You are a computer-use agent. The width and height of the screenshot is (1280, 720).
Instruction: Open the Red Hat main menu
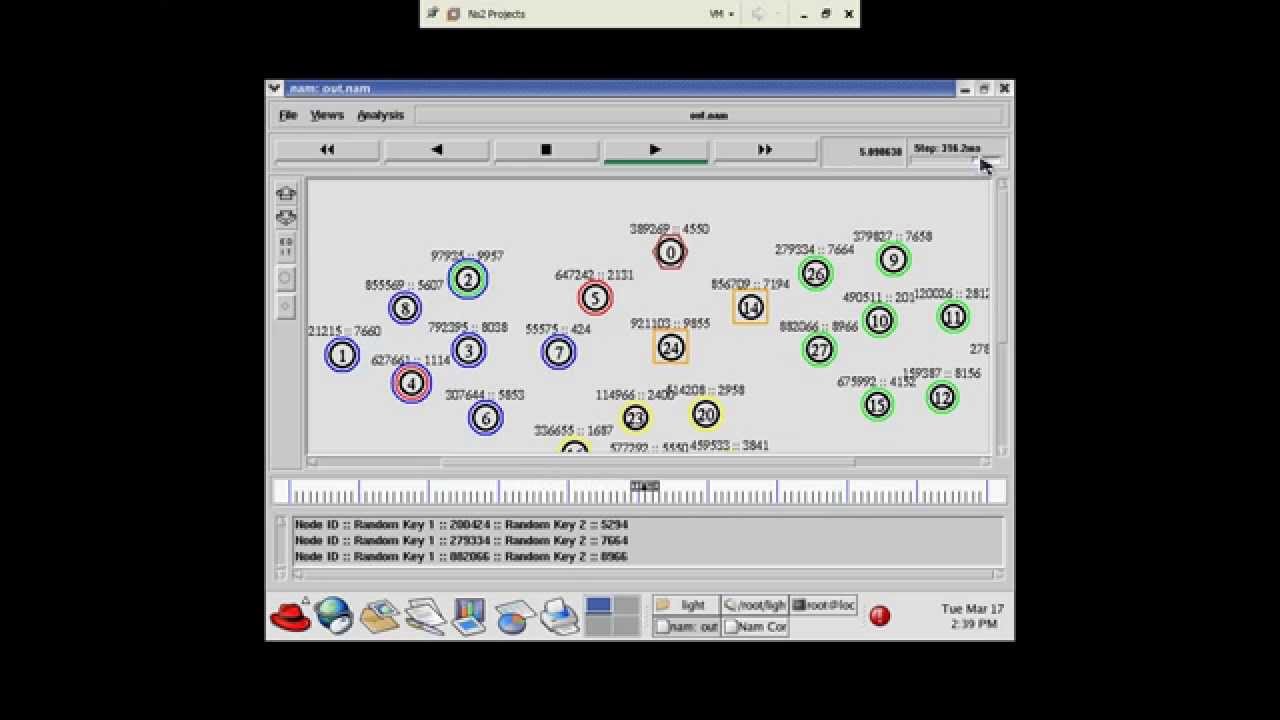pyautogui.click(x=291, y=616)
